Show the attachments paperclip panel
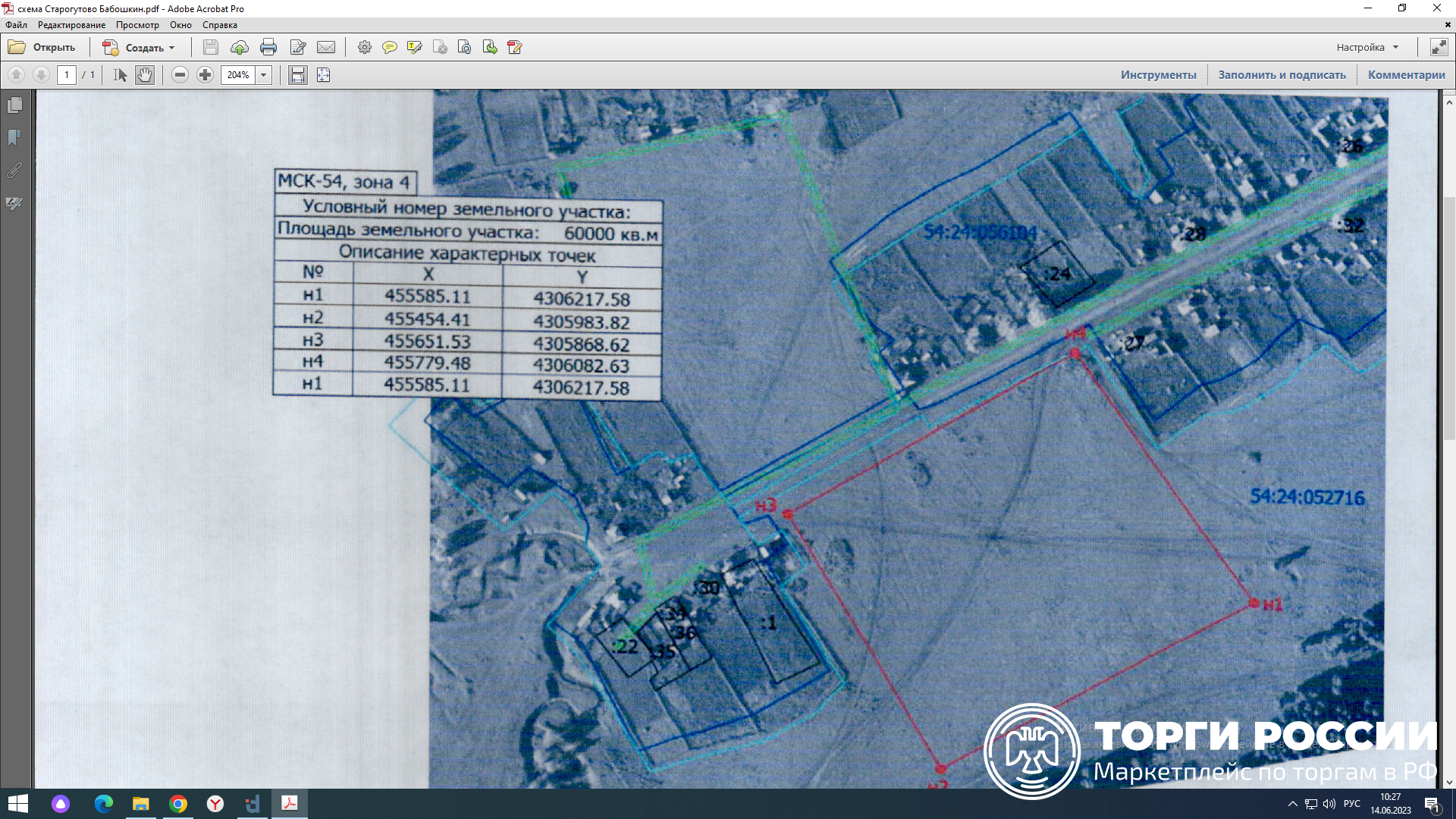This screenshot has width=1456, height=819. [x=14, y=170]
